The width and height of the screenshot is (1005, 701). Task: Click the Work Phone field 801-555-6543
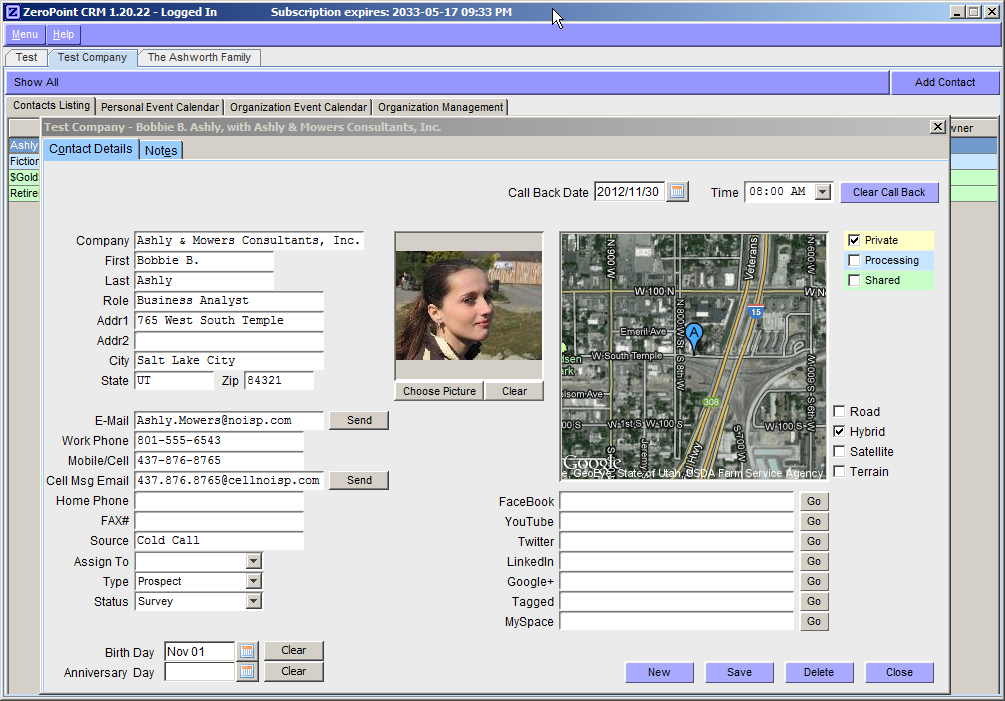click(219, 441)
